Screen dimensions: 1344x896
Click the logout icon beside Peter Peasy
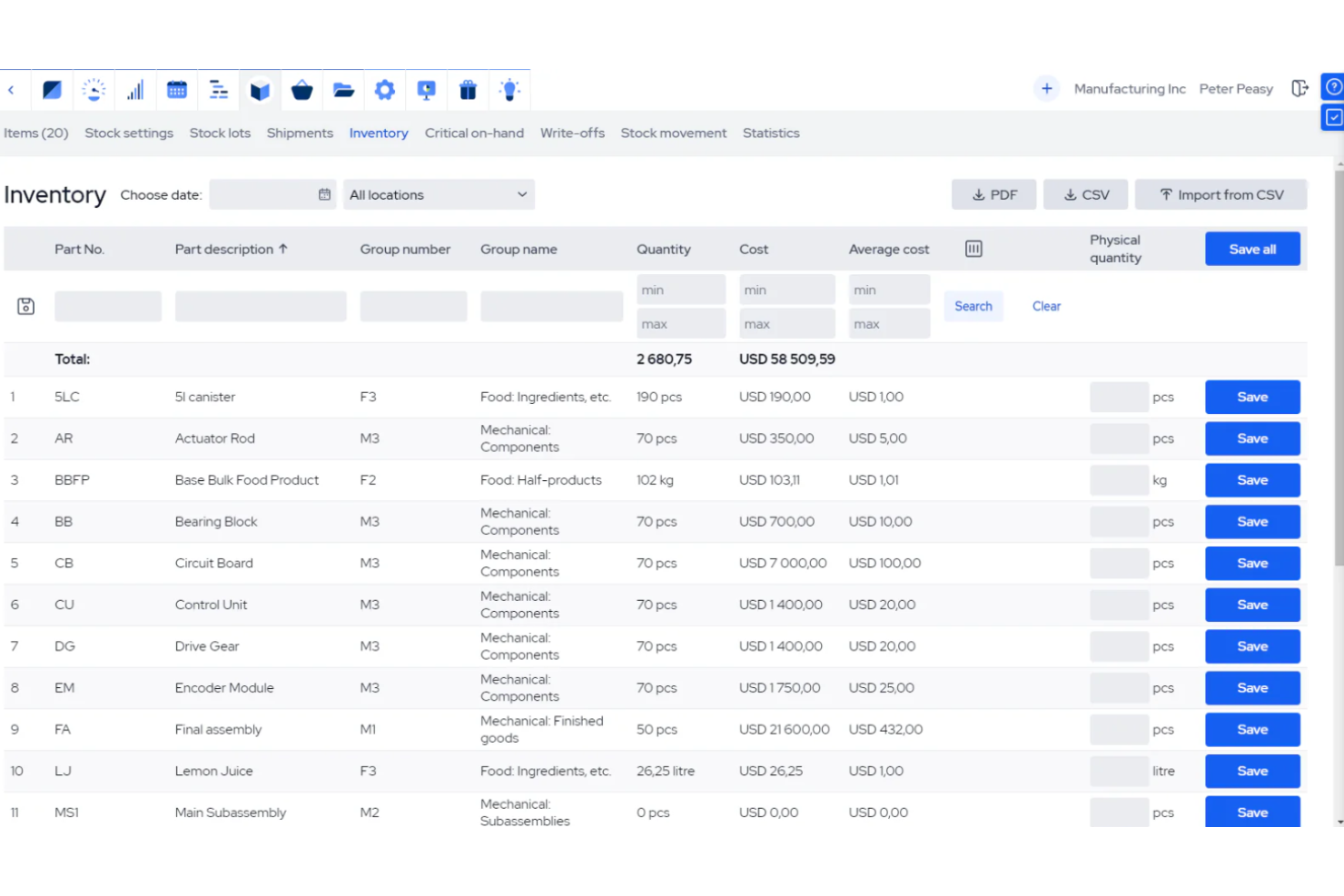point(1300,88)
